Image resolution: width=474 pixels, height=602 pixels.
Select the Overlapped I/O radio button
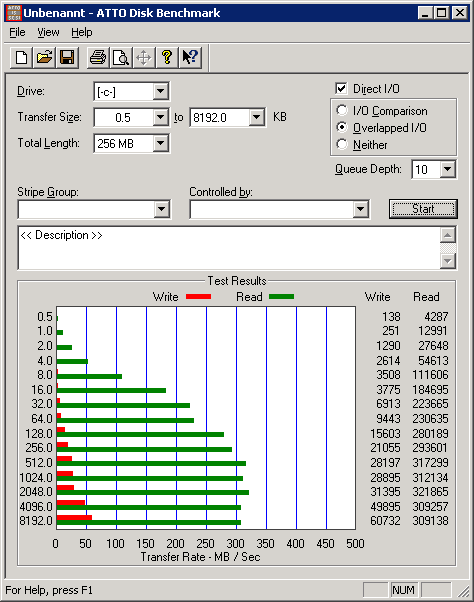pos(342,127)
